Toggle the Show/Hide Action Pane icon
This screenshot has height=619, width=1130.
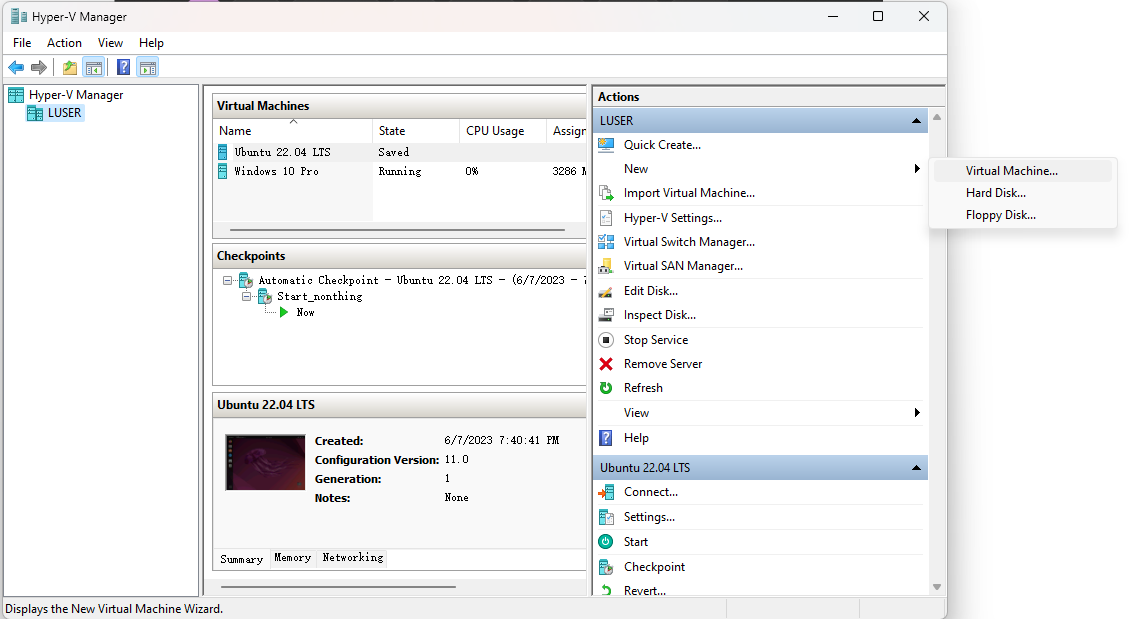point(148,68)
